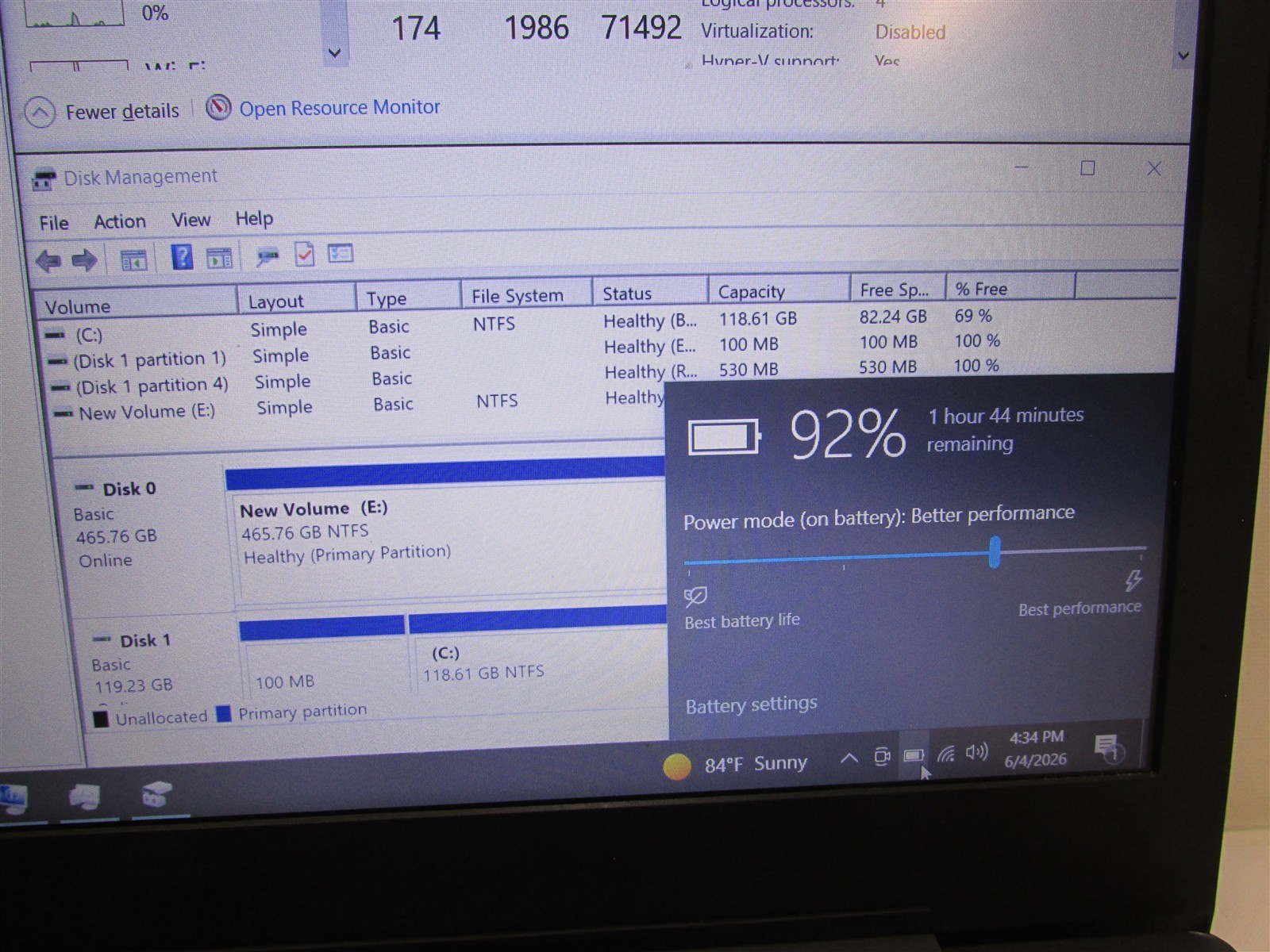
Task: Click the Open Resource Monitor link
Action: pos(340,107)
